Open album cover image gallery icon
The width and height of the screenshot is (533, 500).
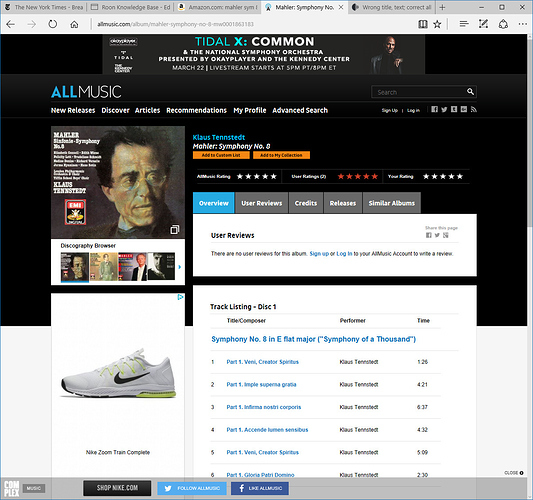(175, 230)
